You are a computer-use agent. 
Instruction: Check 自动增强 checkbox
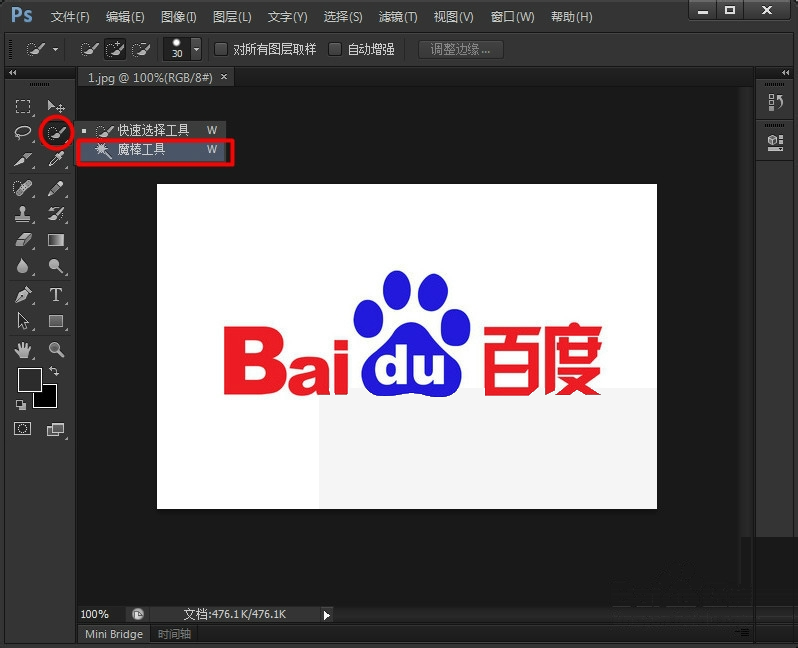tap(335, 49)
